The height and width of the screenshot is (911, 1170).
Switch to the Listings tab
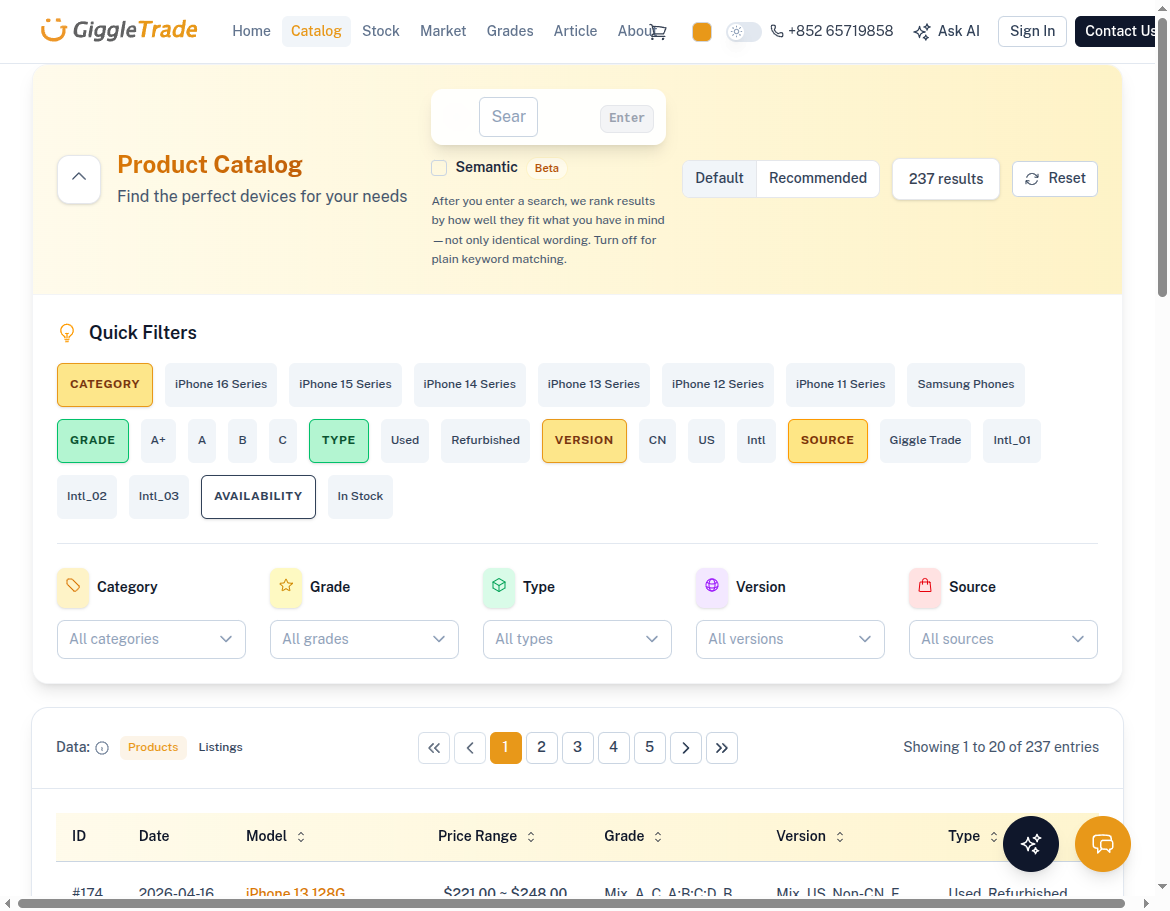(218, 747)
